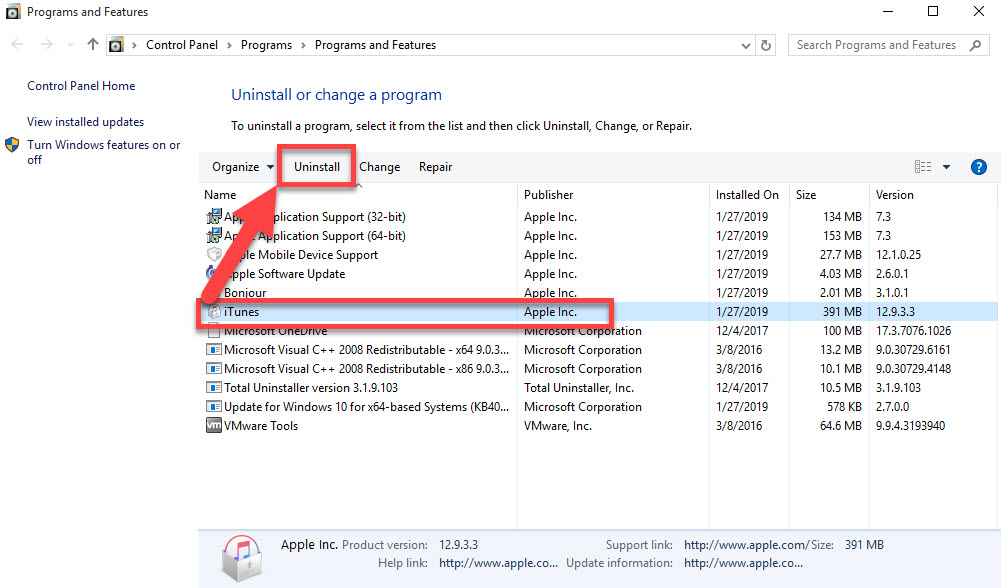
Task: Open Control Panel breadcrumb
Action: tap(182, 45)
